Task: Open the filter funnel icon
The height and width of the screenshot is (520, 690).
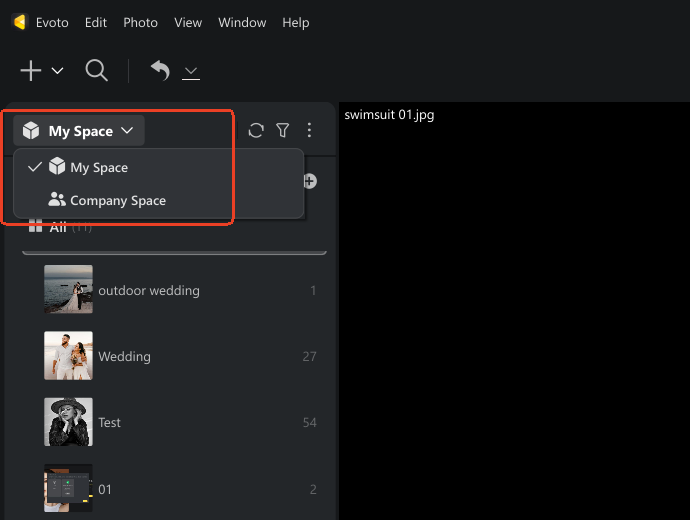Action: click(283, 130)
